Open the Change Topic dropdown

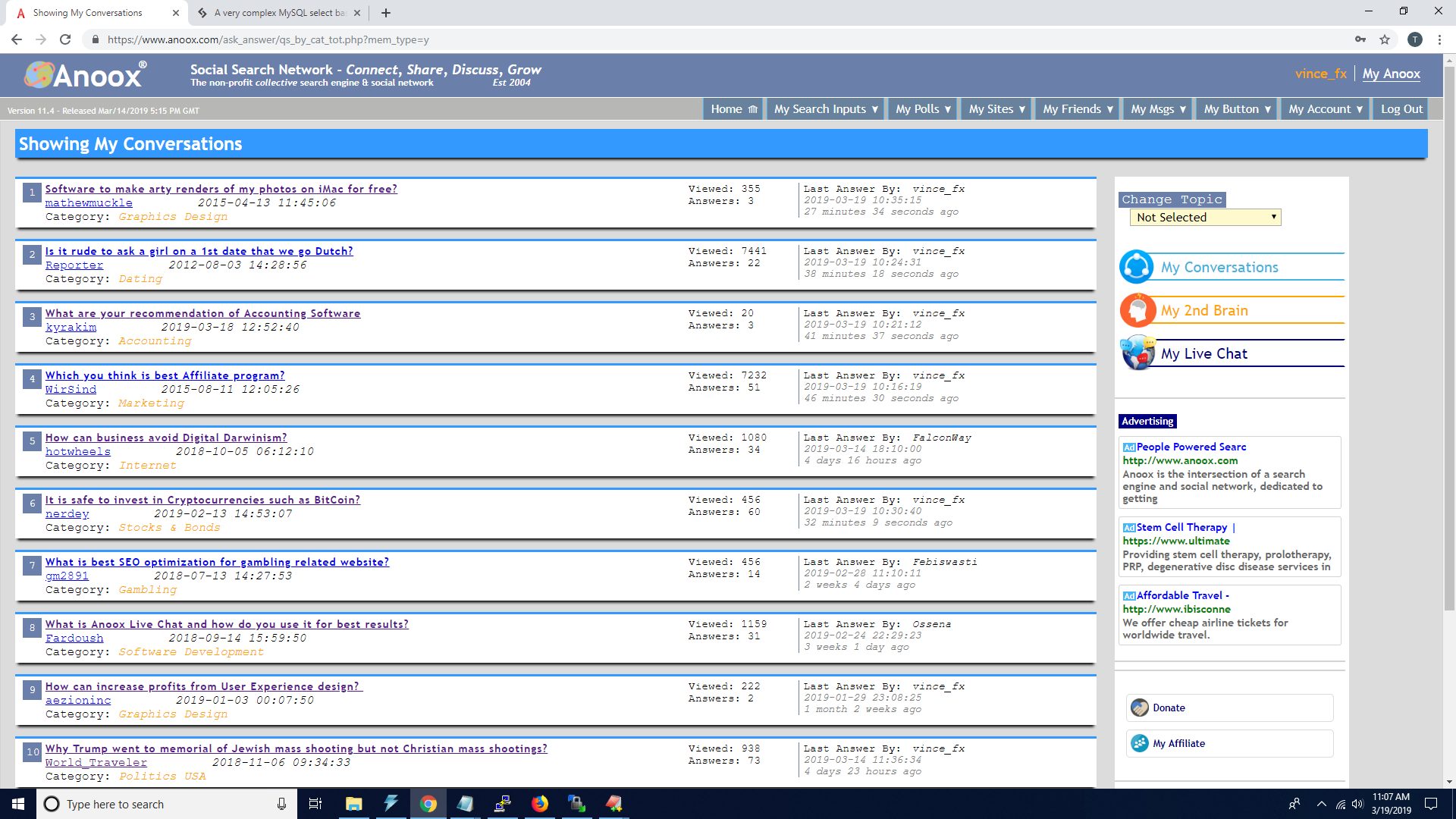pyautogui.click(x=1204, y=218)
